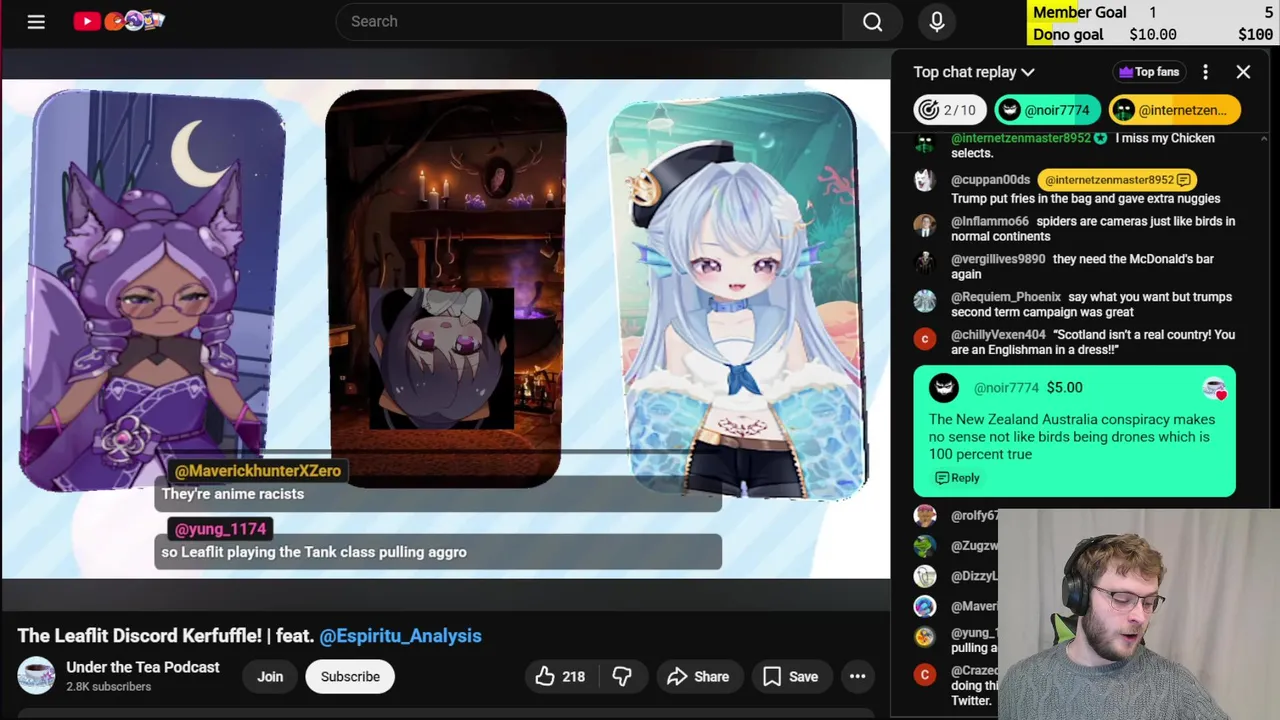Click the @DizzyL chat avatar

point(924,576)
